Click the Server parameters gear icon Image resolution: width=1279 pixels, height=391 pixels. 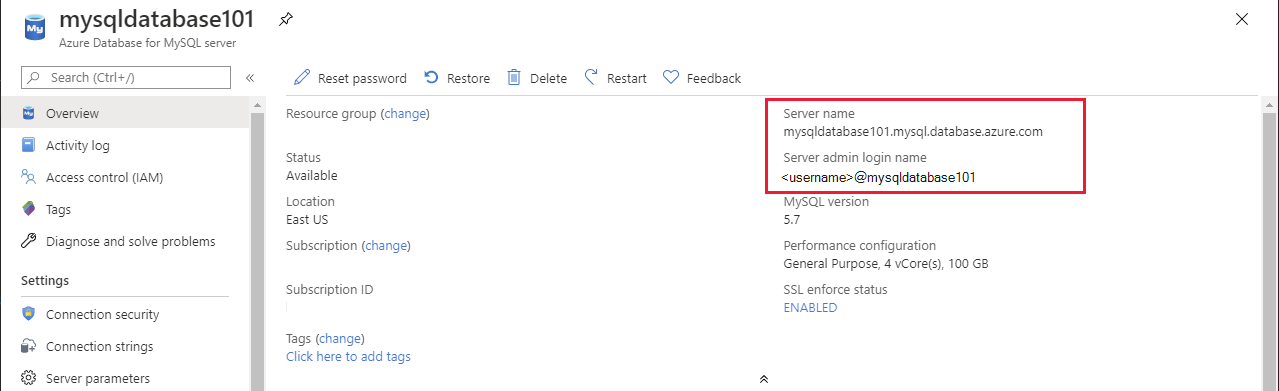coord(29,378)
